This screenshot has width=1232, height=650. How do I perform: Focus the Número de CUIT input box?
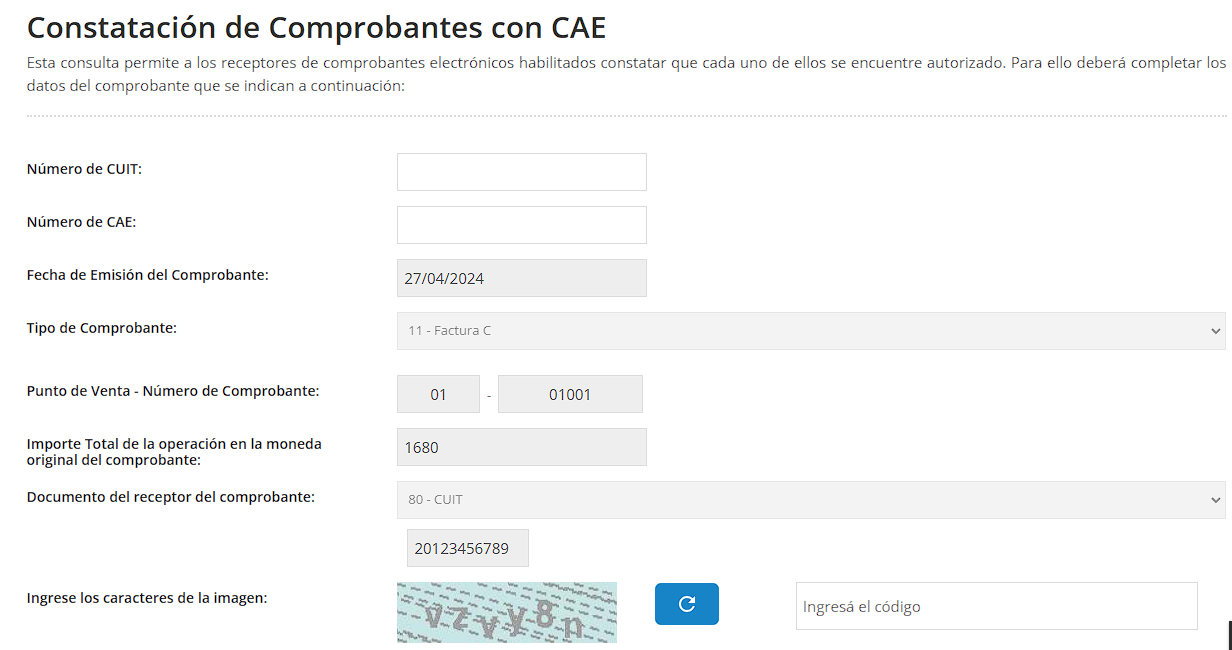[521, 172]
